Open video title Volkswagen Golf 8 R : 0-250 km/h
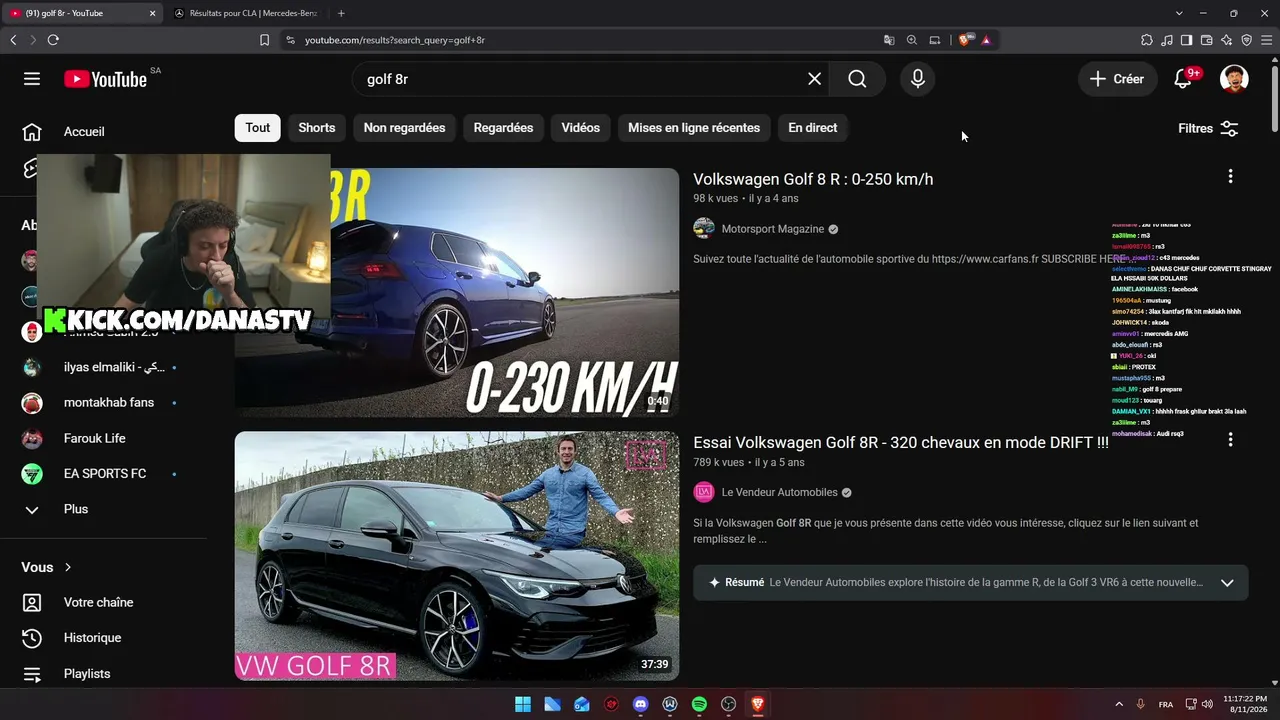 point(813,179)
